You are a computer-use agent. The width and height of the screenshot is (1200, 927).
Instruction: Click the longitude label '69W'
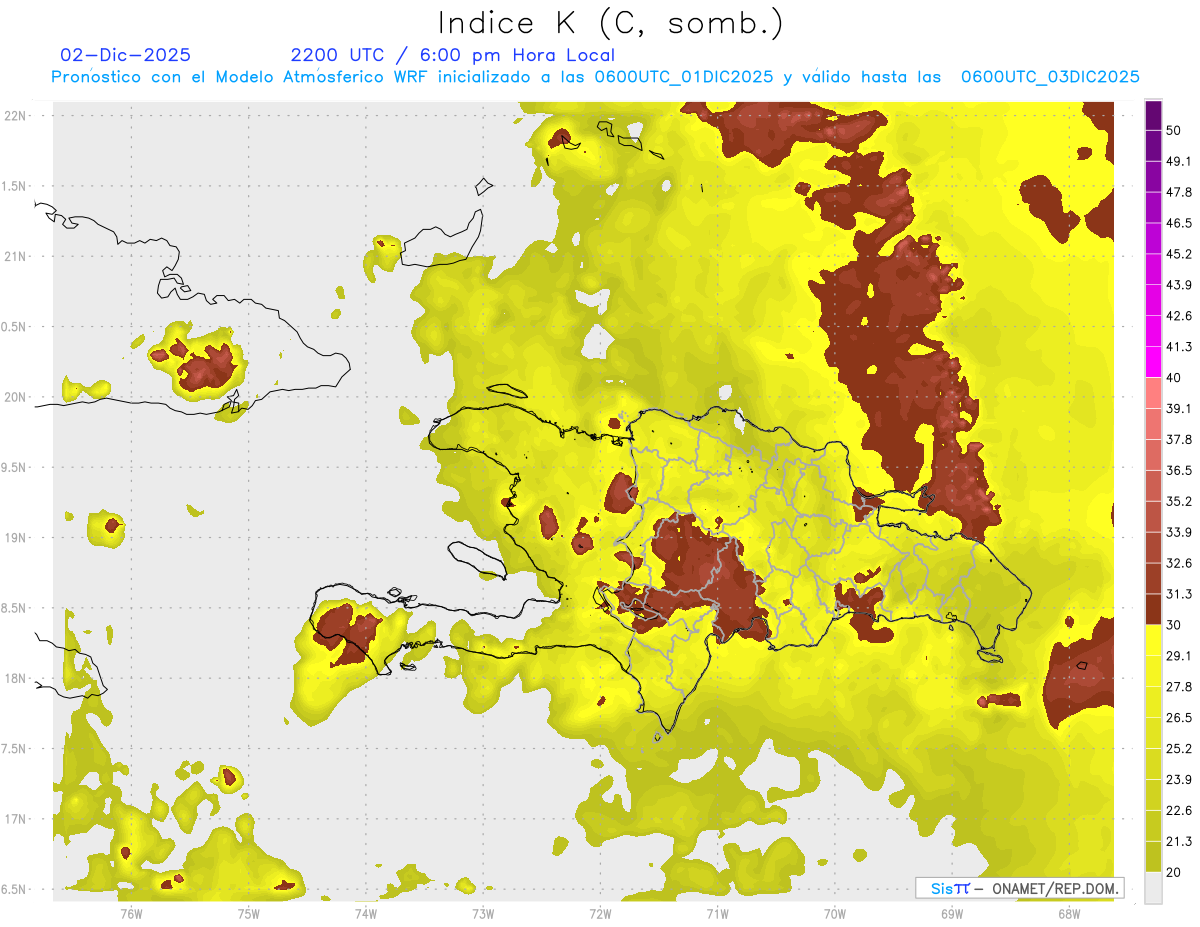[x=952, y=912]
